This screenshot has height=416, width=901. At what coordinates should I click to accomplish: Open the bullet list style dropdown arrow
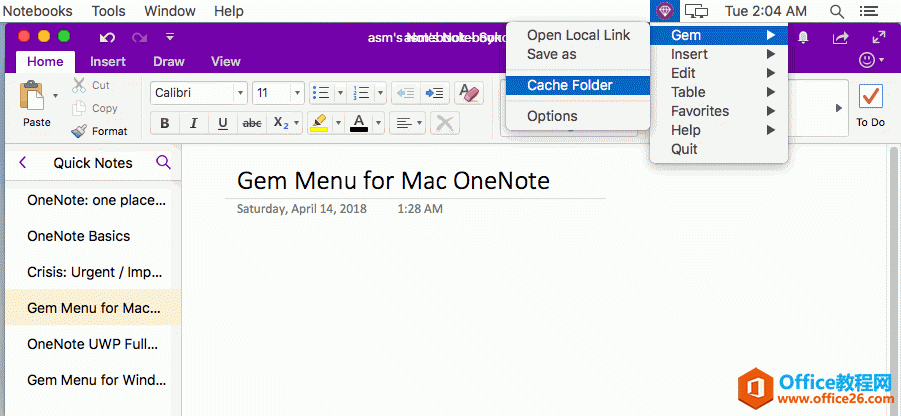click(x=340, y=93)
